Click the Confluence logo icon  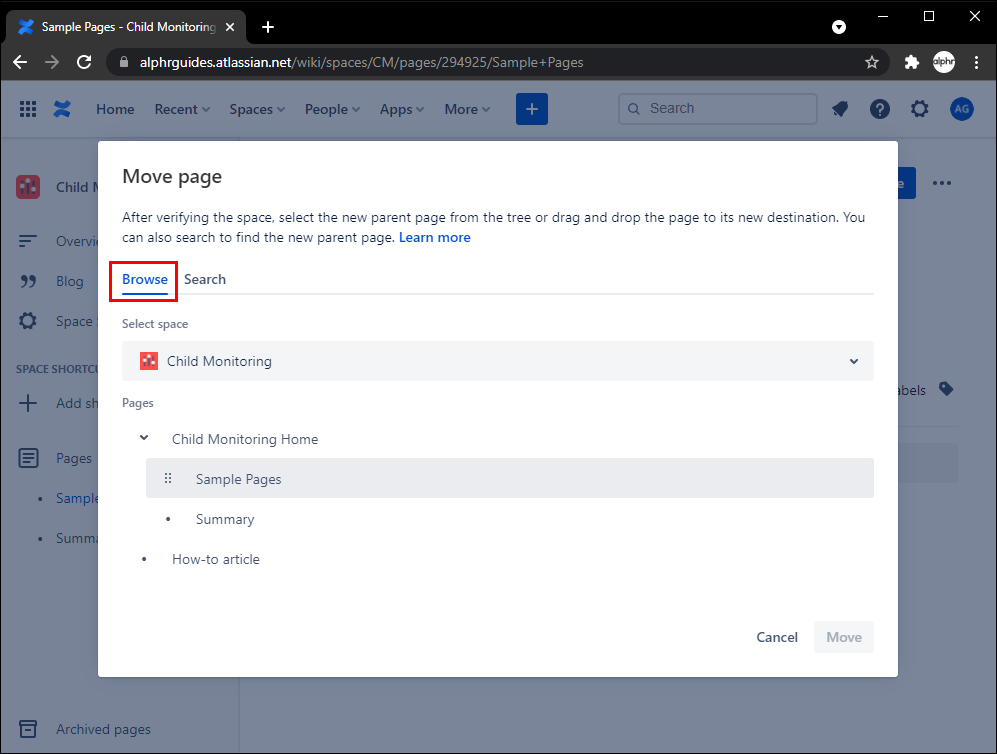[62, 109]
